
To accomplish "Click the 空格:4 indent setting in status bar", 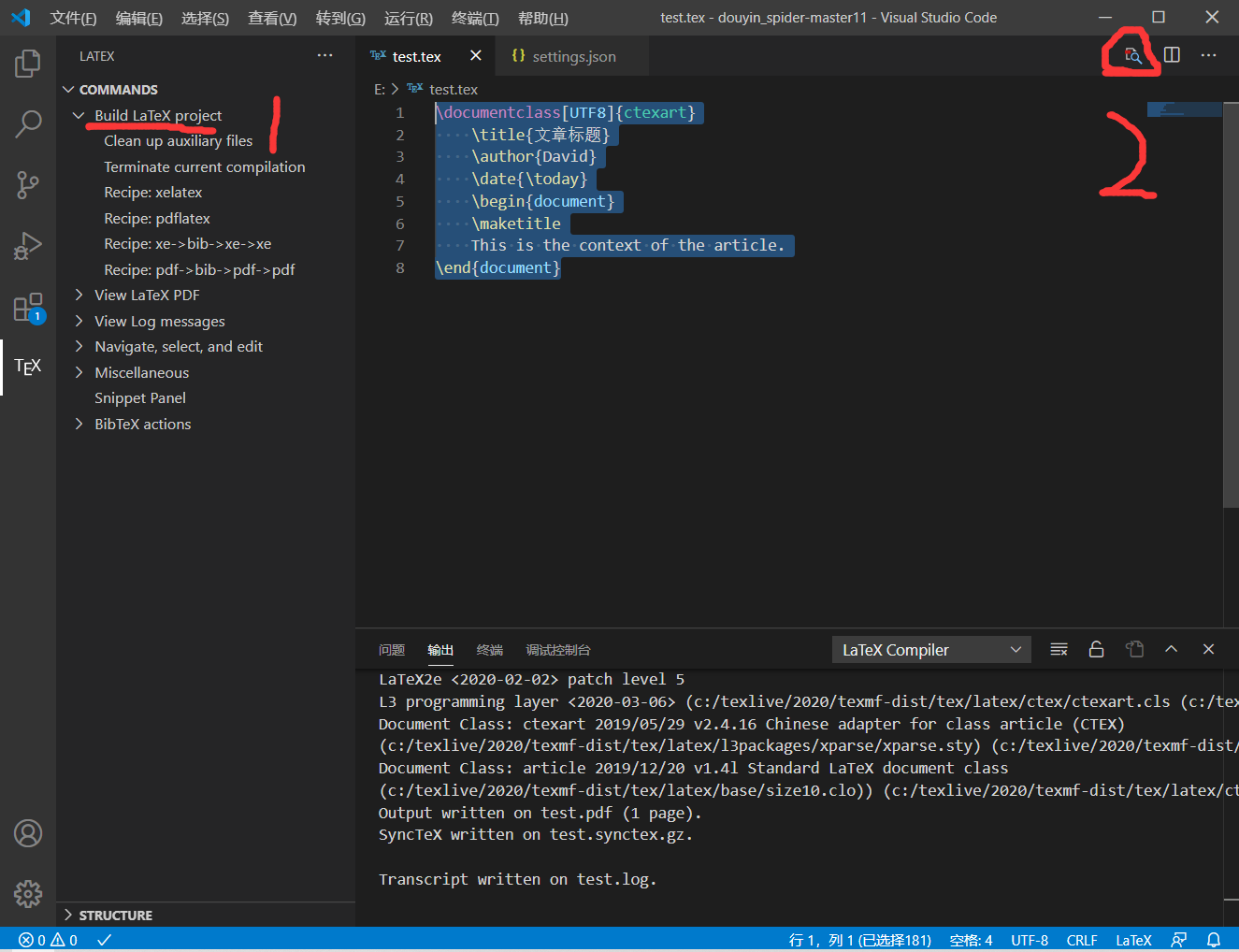I will coord(971,940).
